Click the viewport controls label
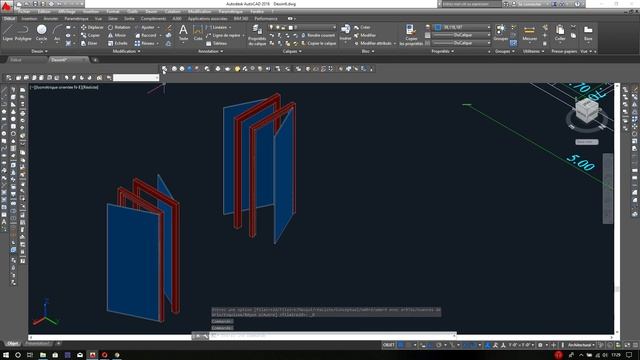Screen dimensions: 640x360 tap(64, 87)
